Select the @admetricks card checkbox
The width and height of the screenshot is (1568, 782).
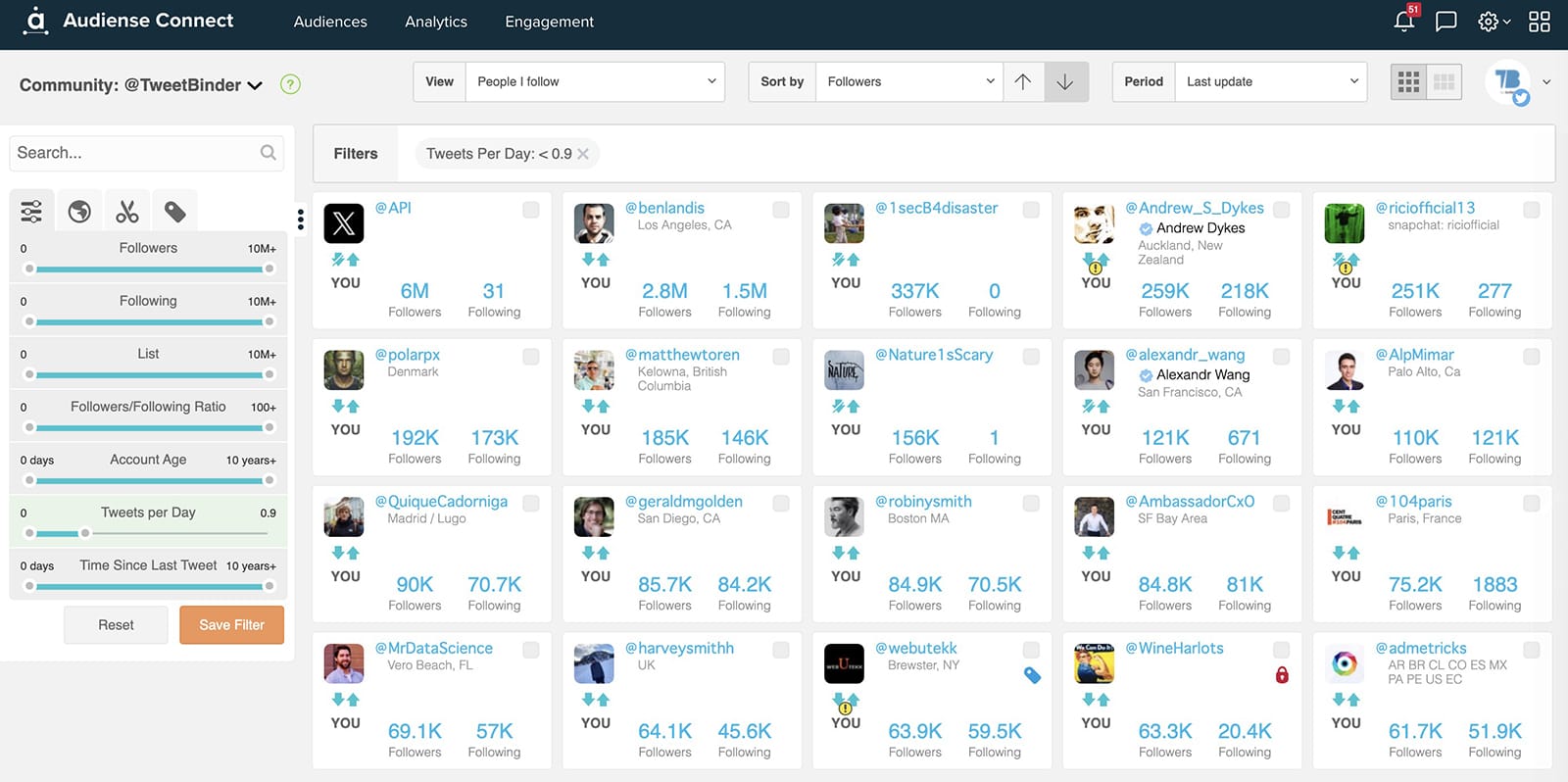[x=1532, y=650]
